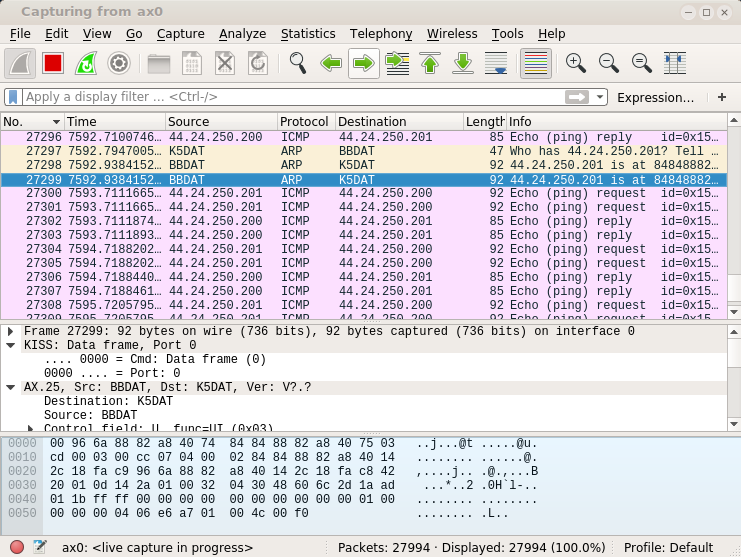741x557 pixels.
Task: Open the Capture menu
Action: coord(181,34)
